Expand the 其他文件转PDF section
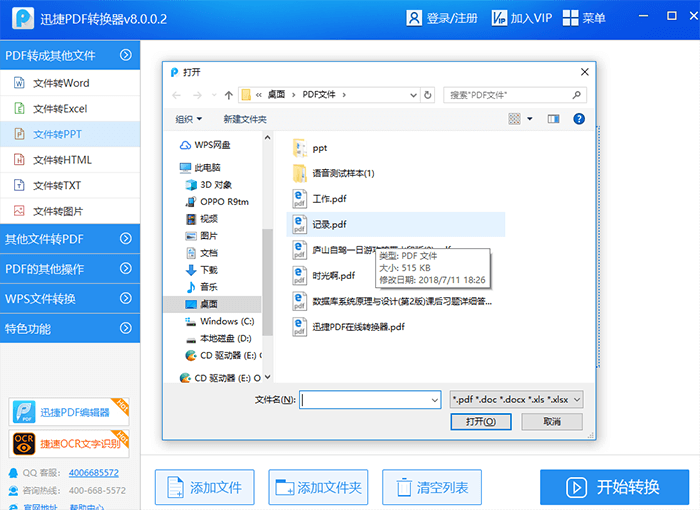 (x=126, y=238)
